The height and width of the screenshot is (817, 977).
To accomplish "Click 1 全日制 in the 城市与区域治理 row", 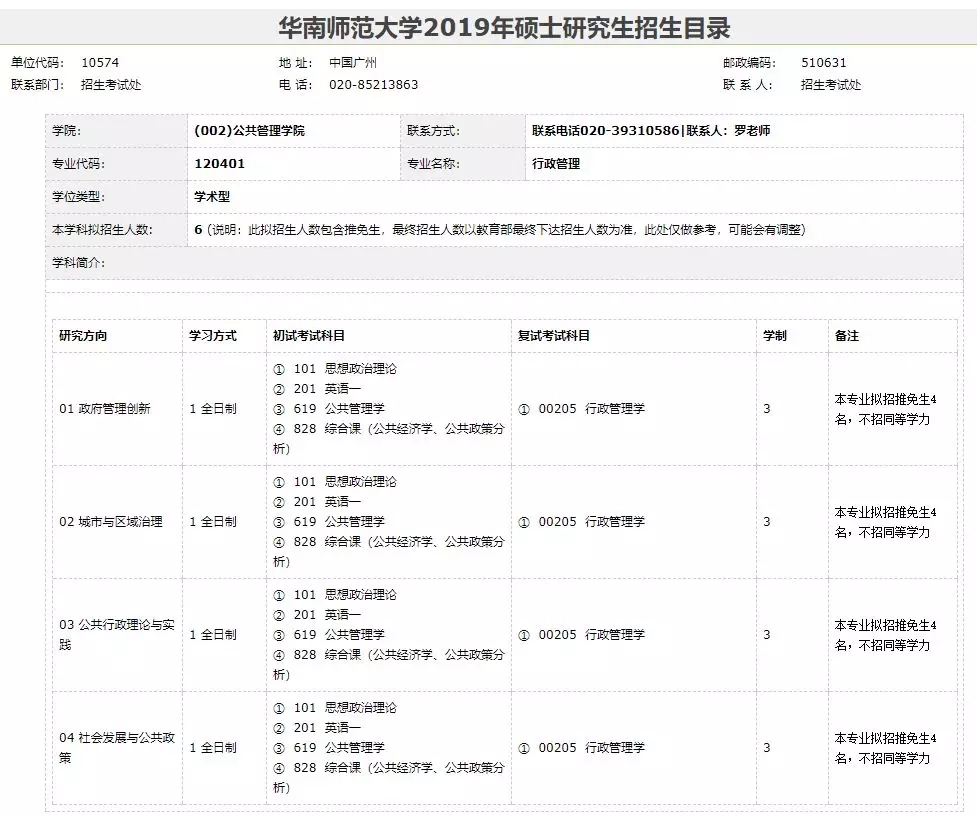I will click(213, 522).
